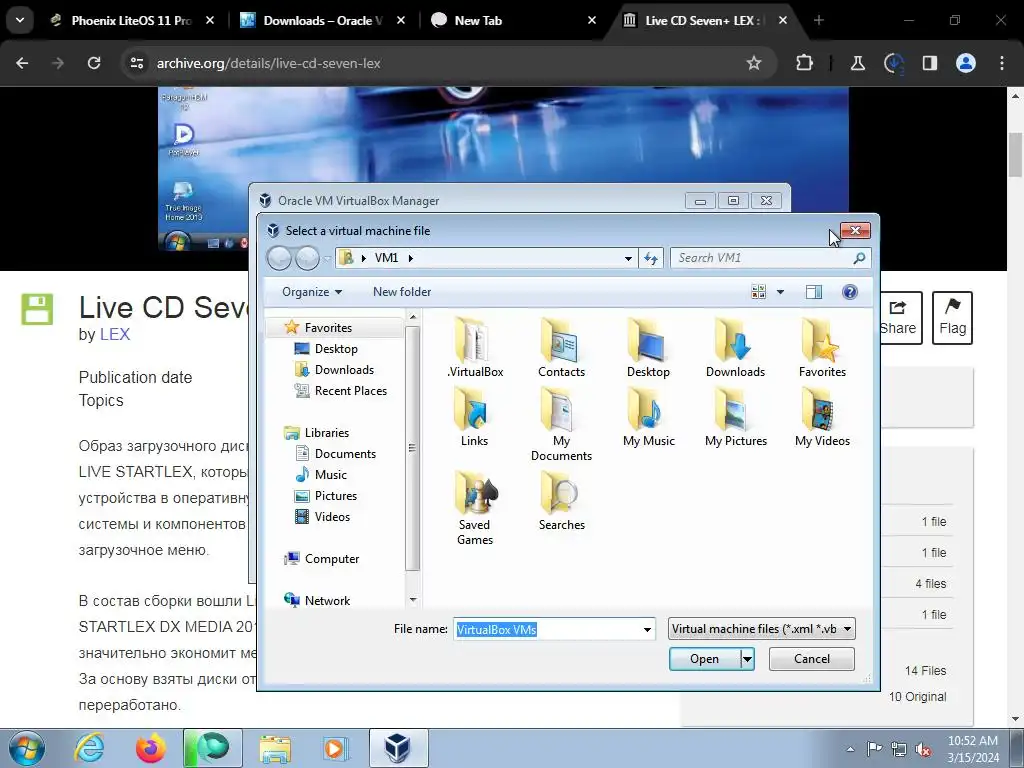Viewport: 1024px width, 768px height.
Task: Open the Saved Games folder
Action: click(x=475, y=508)
